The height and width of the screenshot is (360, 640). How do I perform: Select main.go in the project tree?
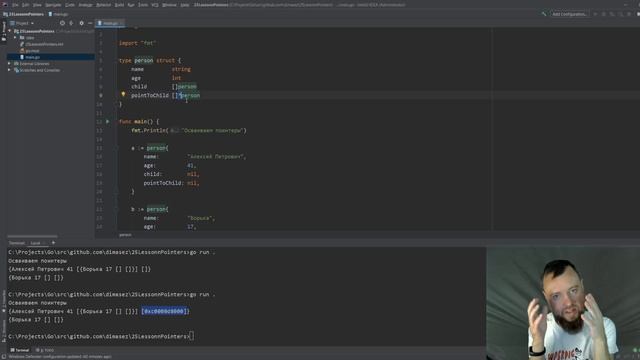(33, 57)
